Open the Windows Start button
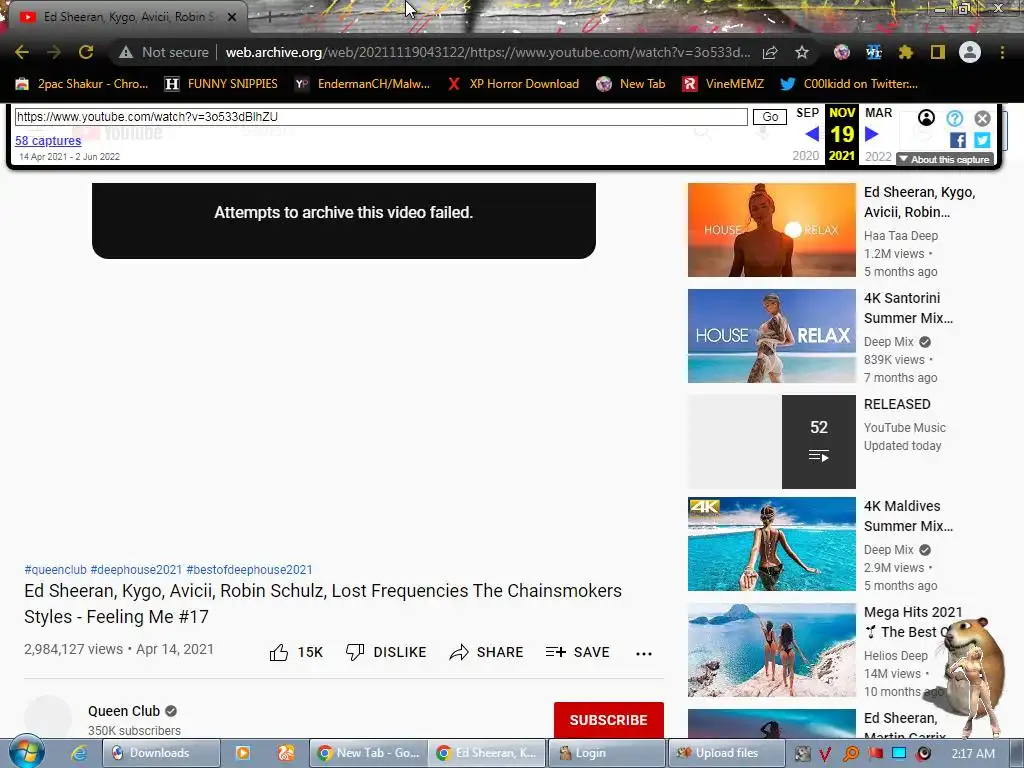The height and width of the screenshot is (768, 1024). coord(26,752)
